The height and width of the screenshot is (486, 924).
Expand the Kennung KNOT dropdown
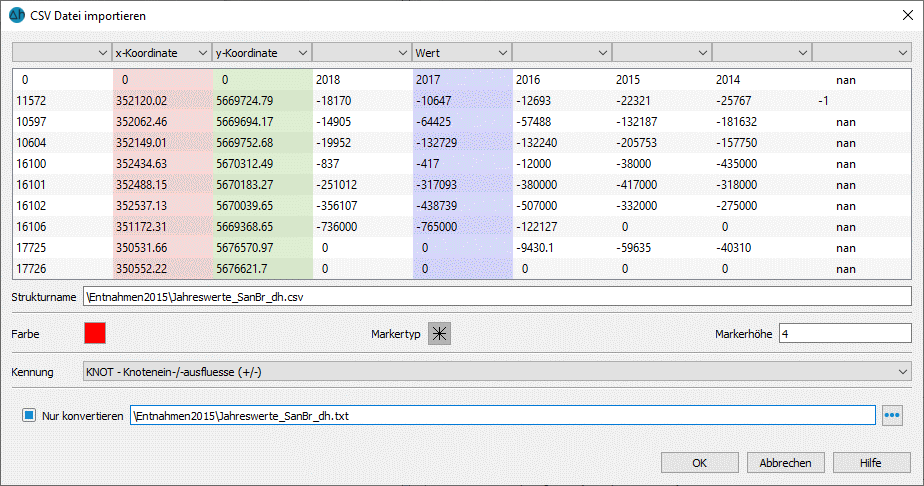497,372
